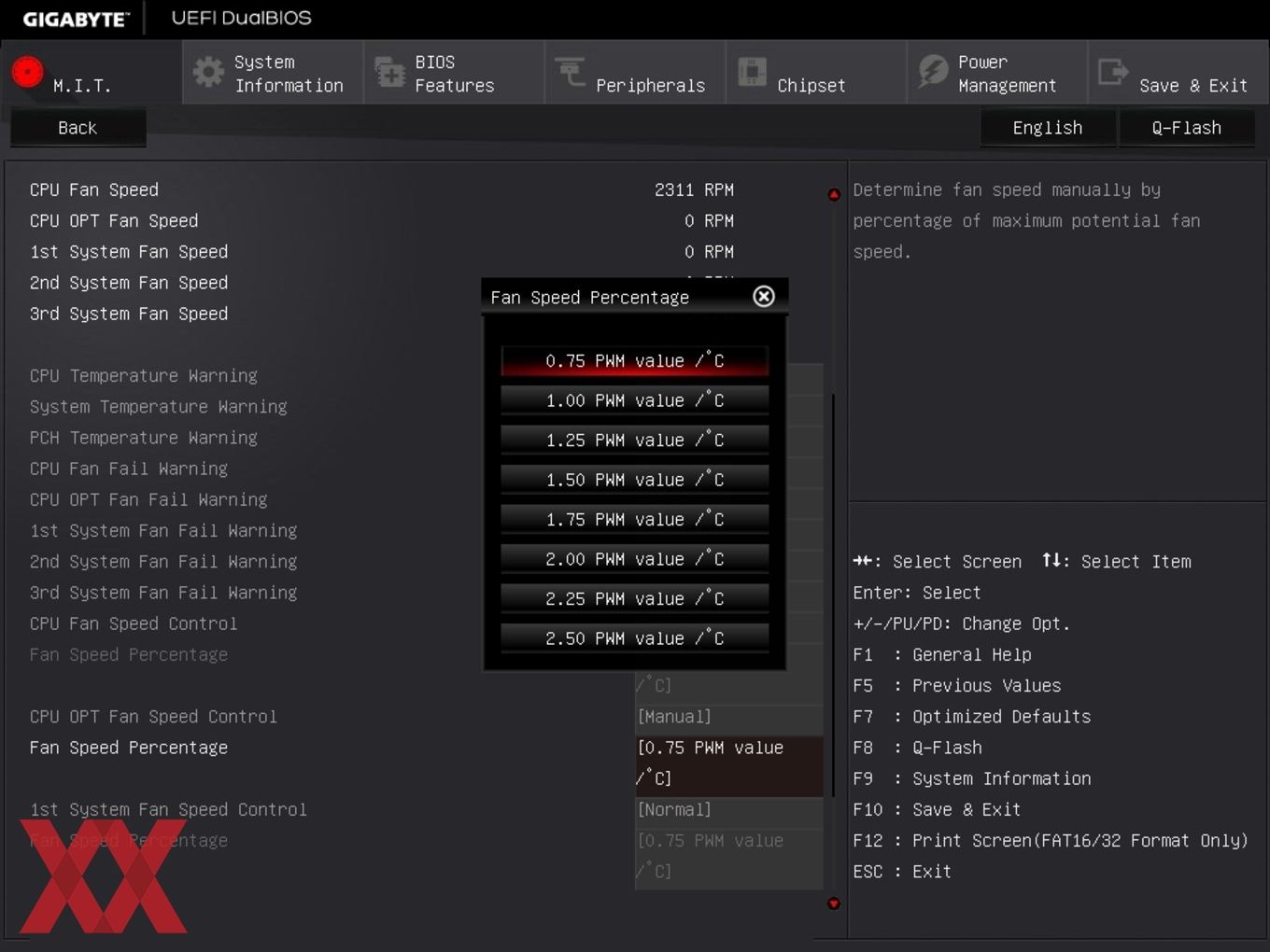Click the CPU OPT Fan Speed label
This screenshot has width=1270, height=952.
click(x=113, y=220)
